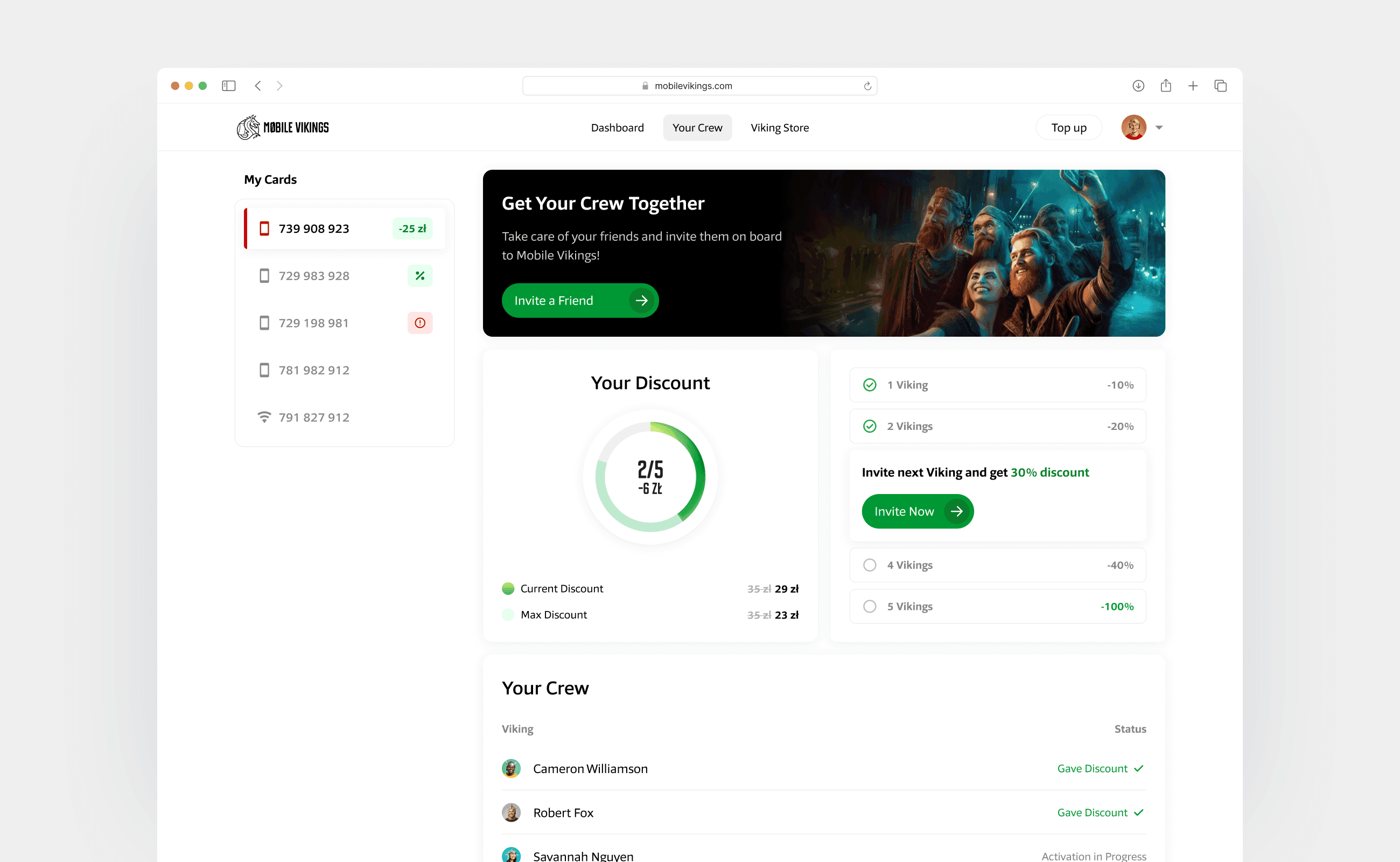Viewport: 1400px width, 862px height.
Task: Open the browser downloads icon
Action: click(x=1138, y=86)
